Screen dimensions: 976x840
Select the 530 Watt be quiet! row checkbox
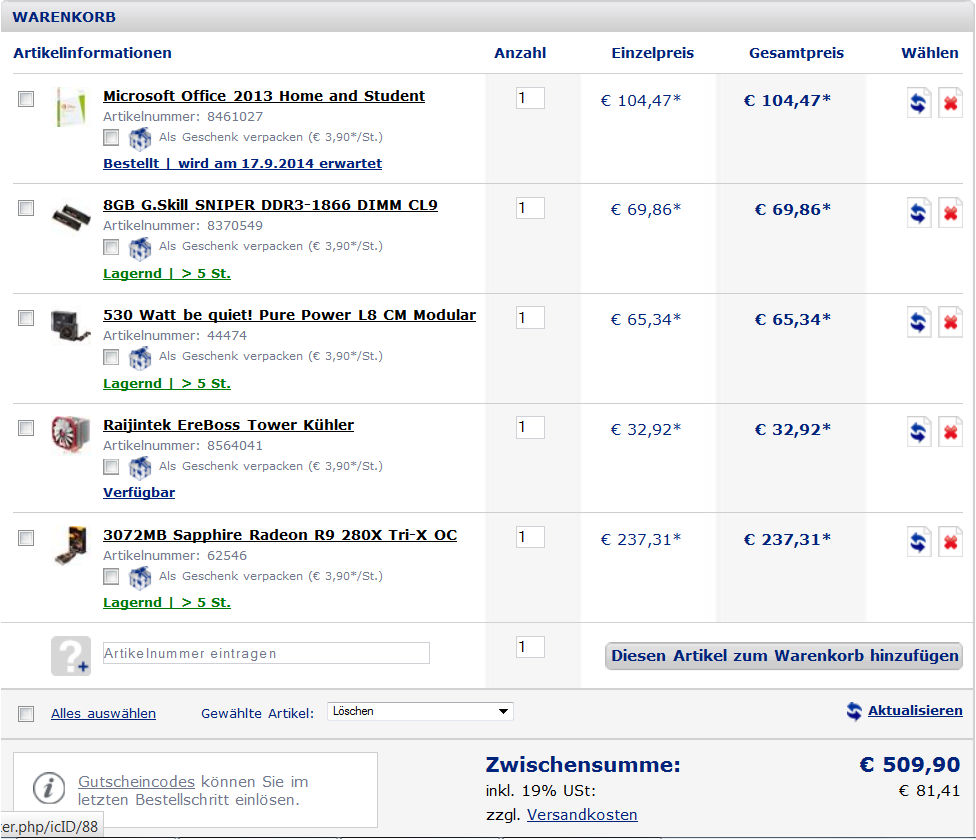(x=26, y=318)
